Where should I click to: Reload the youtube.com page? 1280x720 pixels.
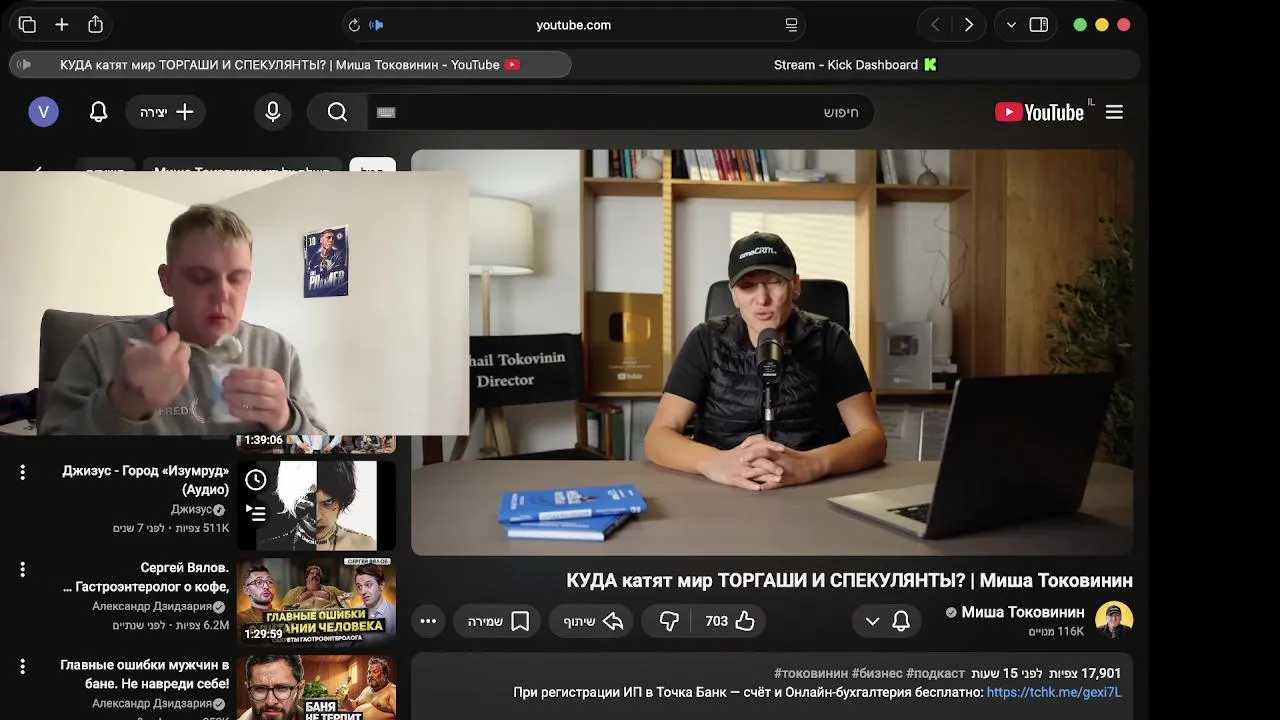[x=353, y=25]
